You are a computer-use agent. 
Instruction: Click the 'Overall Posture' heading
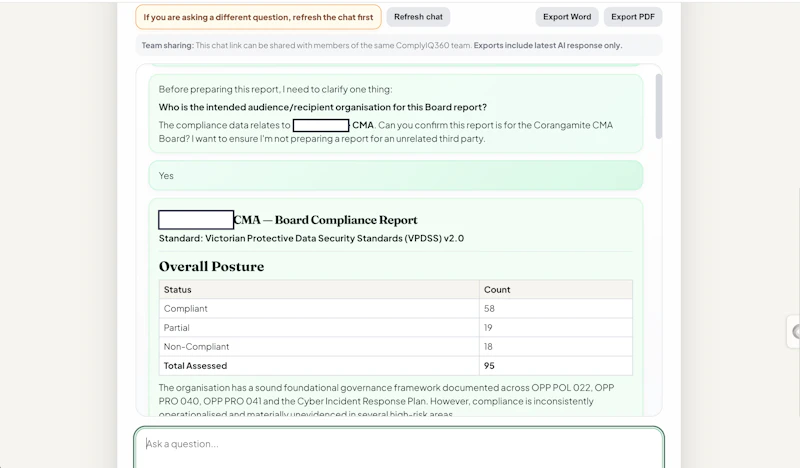(211, 266)
